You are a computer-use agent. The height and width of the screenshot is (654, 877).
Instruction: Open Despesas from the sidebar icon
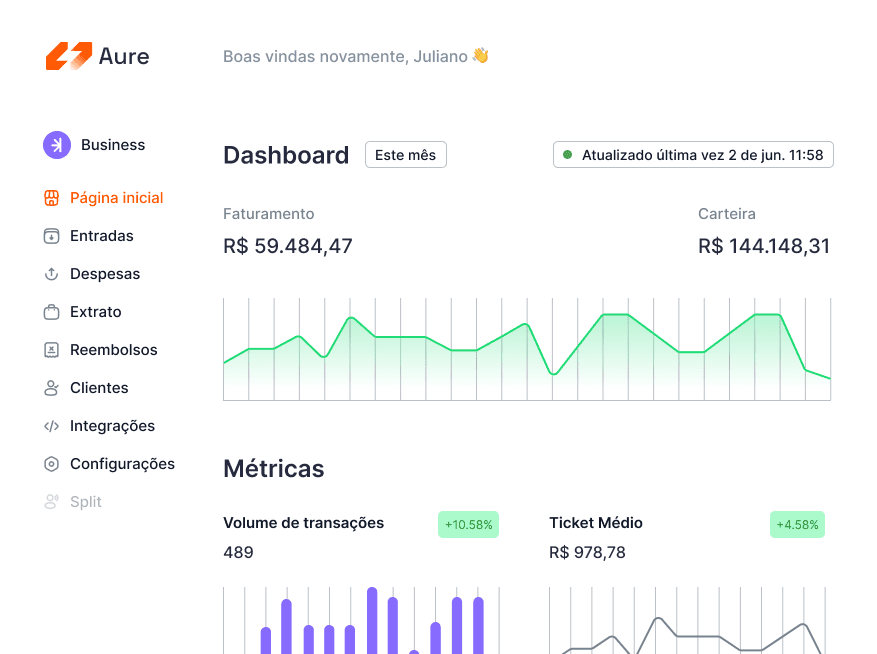[x=51, y=274]
